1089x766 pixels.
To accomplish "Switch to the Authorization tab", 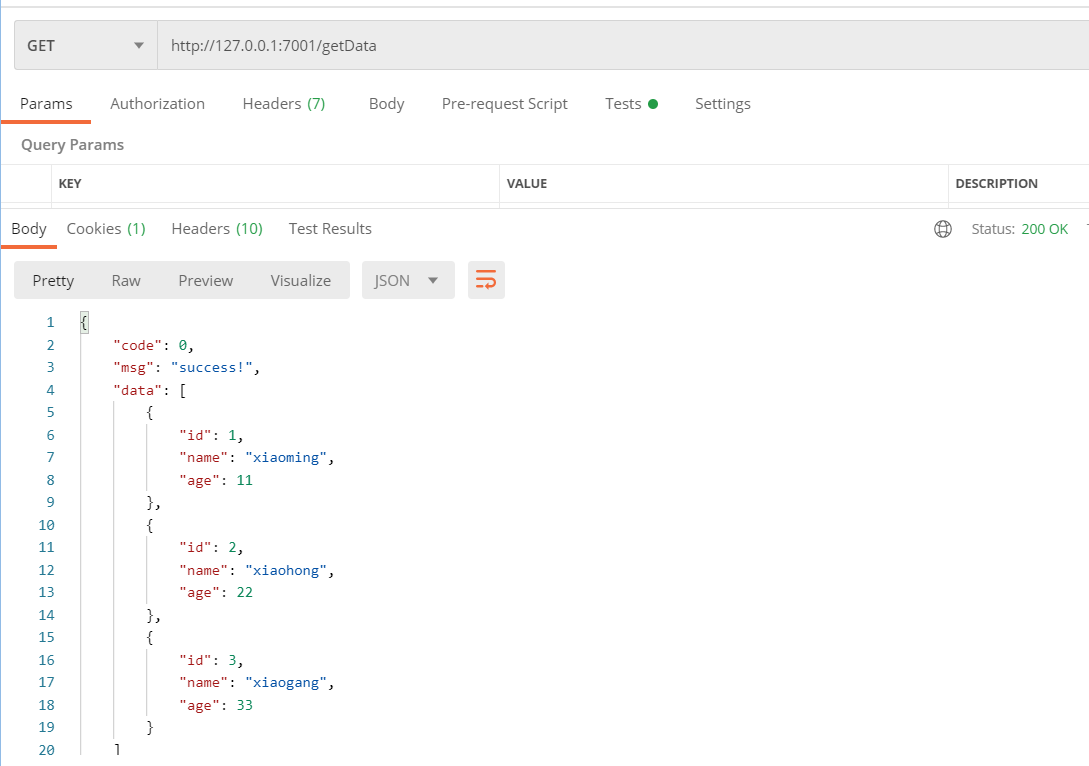I will (157, 104).
